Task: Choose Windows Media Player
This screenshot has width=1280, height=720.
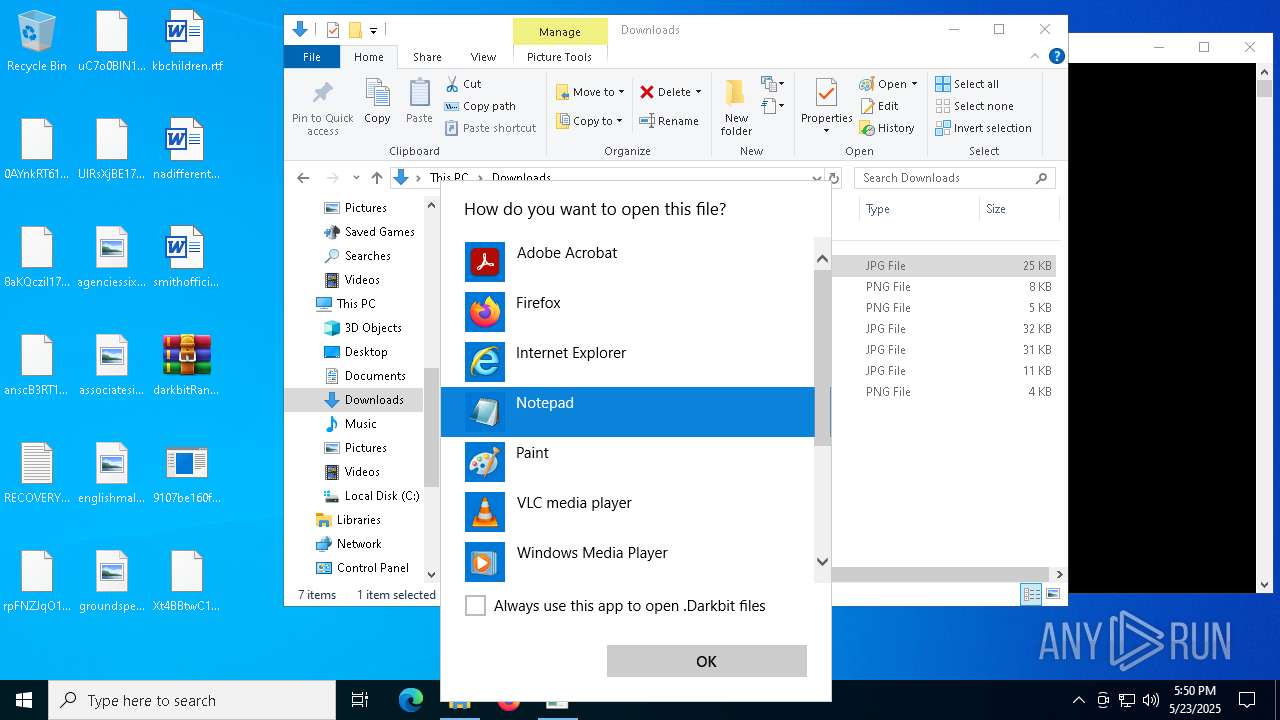Action: pyautogui.click(x=628, y=562)
